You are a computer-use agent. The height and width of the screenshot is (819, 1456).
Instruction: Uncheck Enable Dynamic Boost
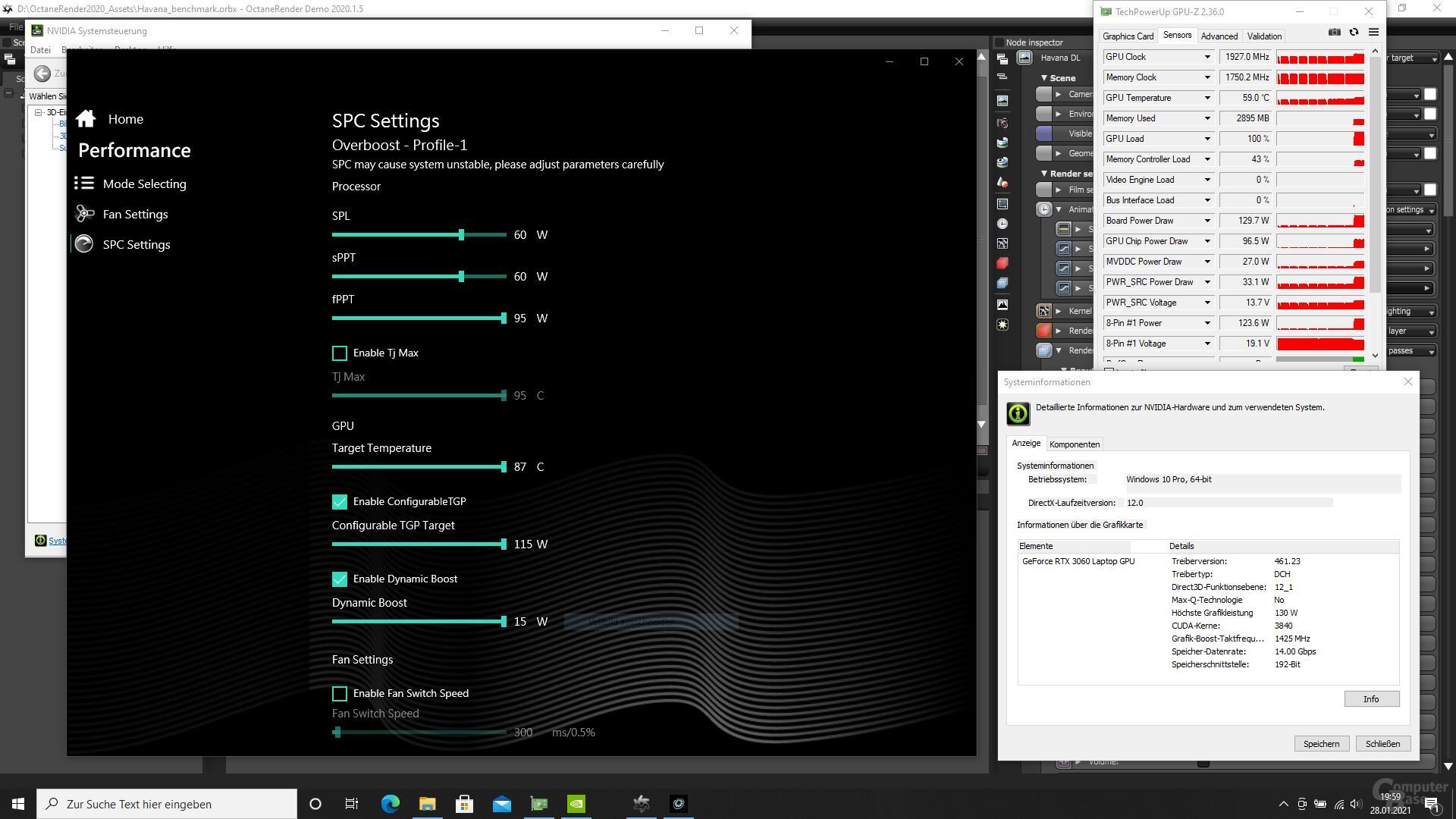click(x=340, y=579)
